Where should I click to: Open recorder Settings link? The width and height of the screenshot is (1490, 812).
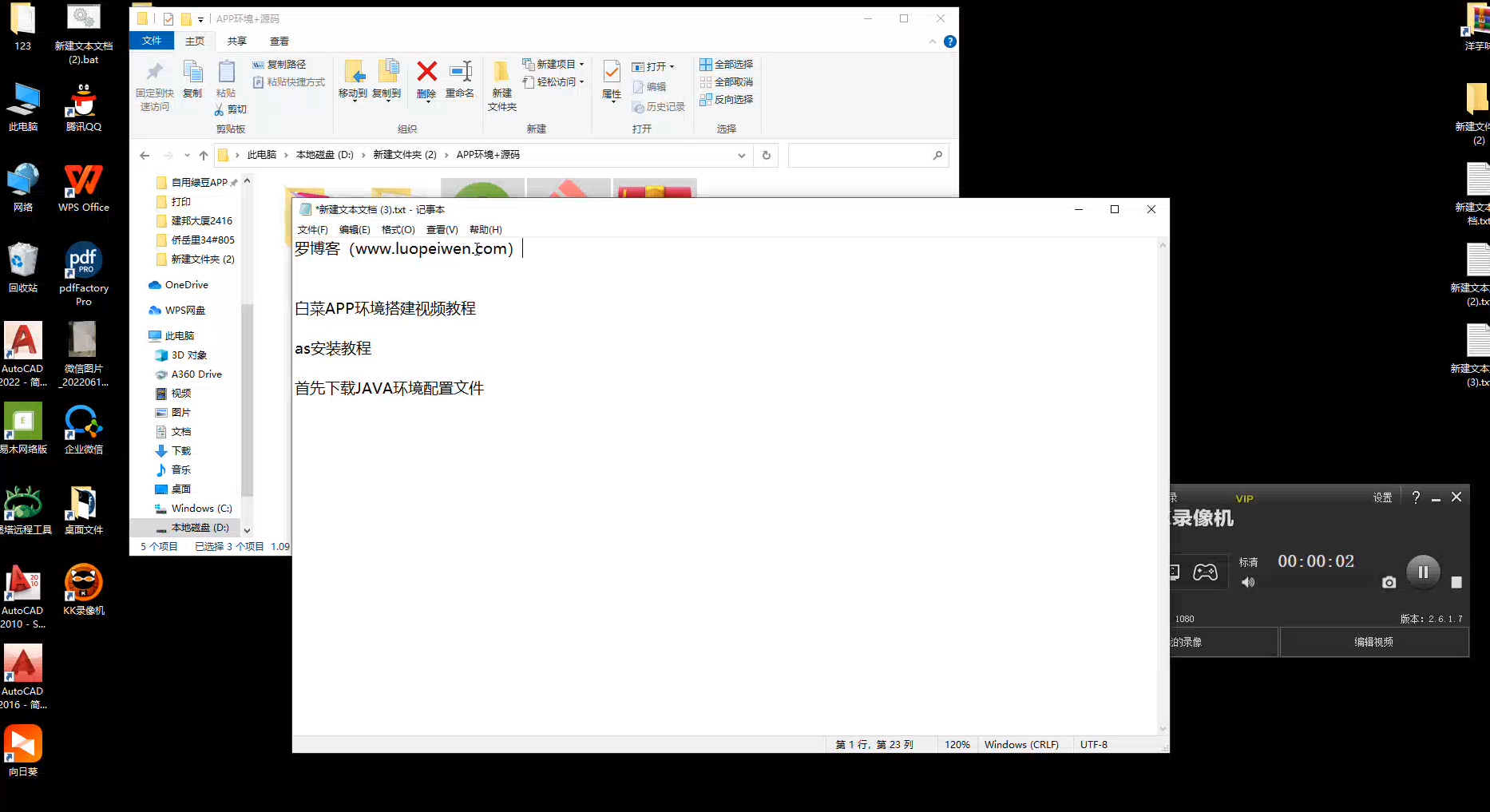[x=1382, y=497]
